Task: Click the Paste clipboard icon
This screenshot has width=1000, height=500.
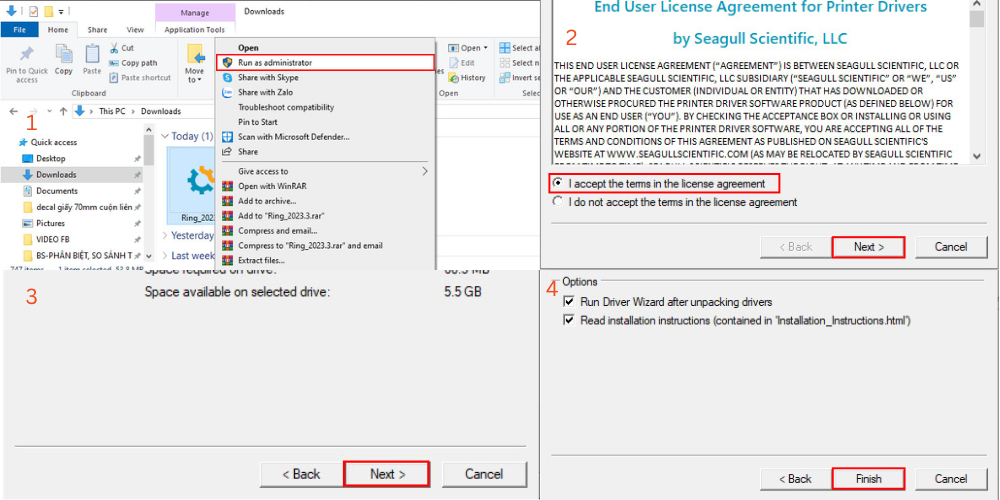Action: tap(92, 54)
